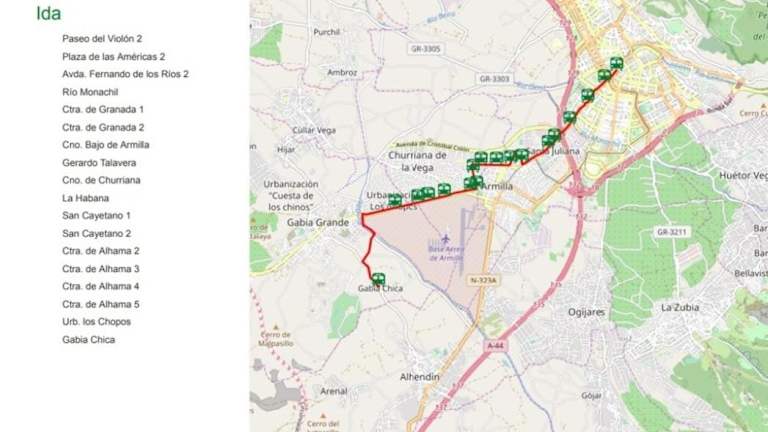Open Río Monachil stop in list
This screenshot has height=432, width=768.
click(x=90, y=92)
